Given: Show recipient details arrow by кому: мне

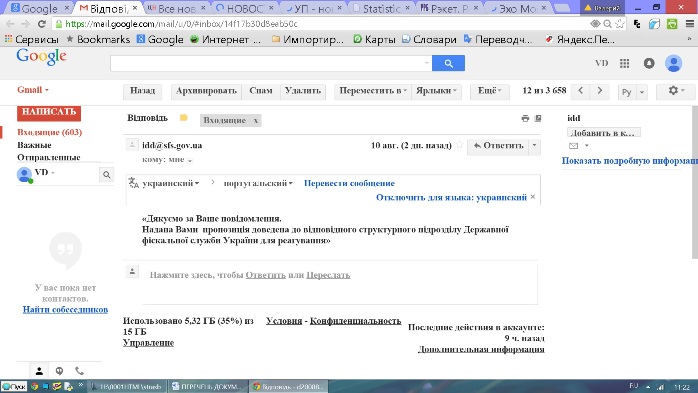Looking at the screenshot, I should [x=190, y=160].
